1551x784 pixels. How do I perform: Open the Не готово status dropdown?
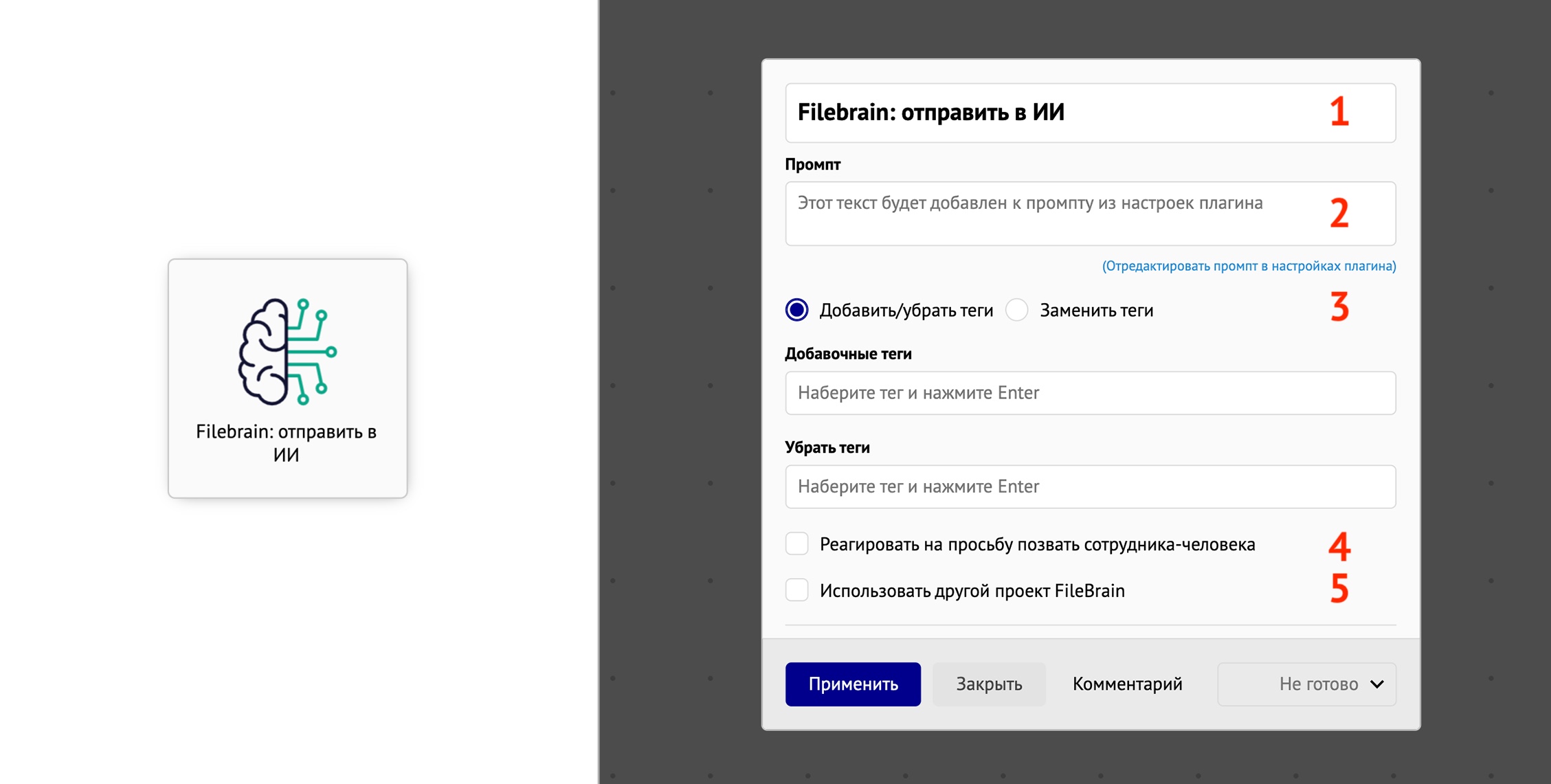coord(1306,684)
